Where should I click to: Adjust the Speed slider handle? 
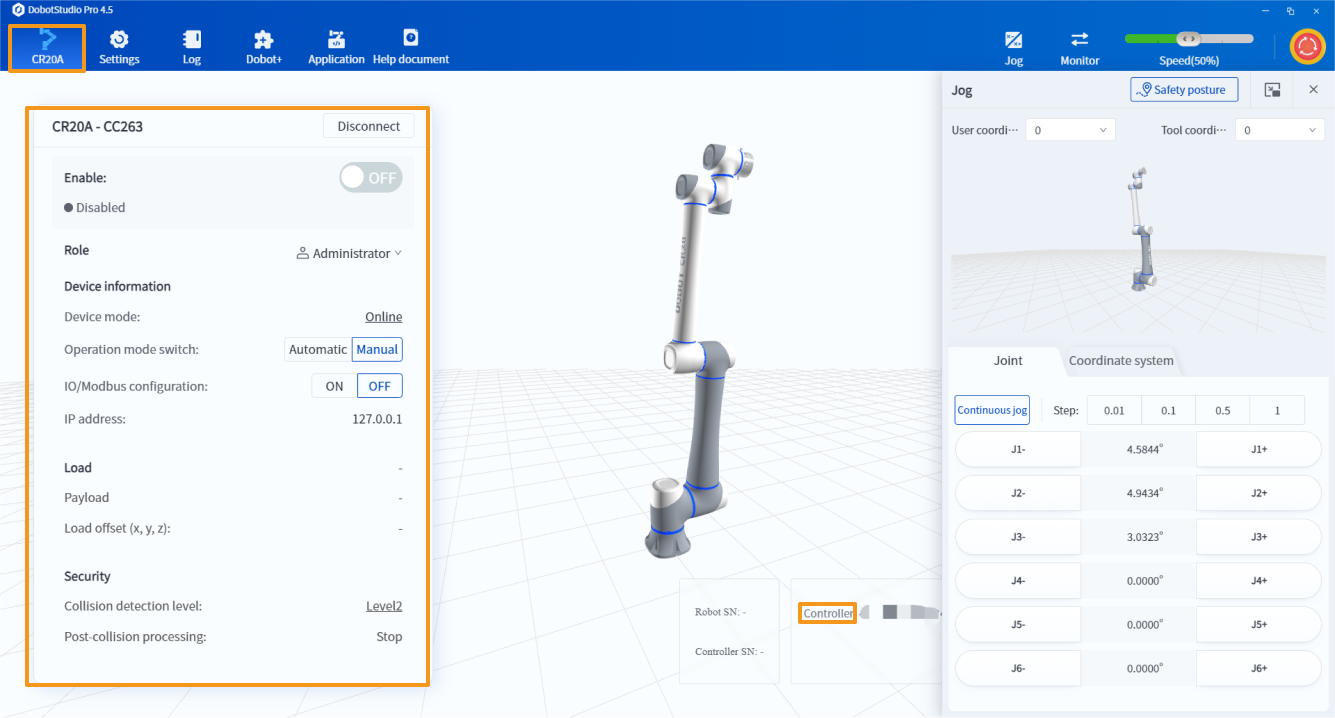(x=1188, y=38)
